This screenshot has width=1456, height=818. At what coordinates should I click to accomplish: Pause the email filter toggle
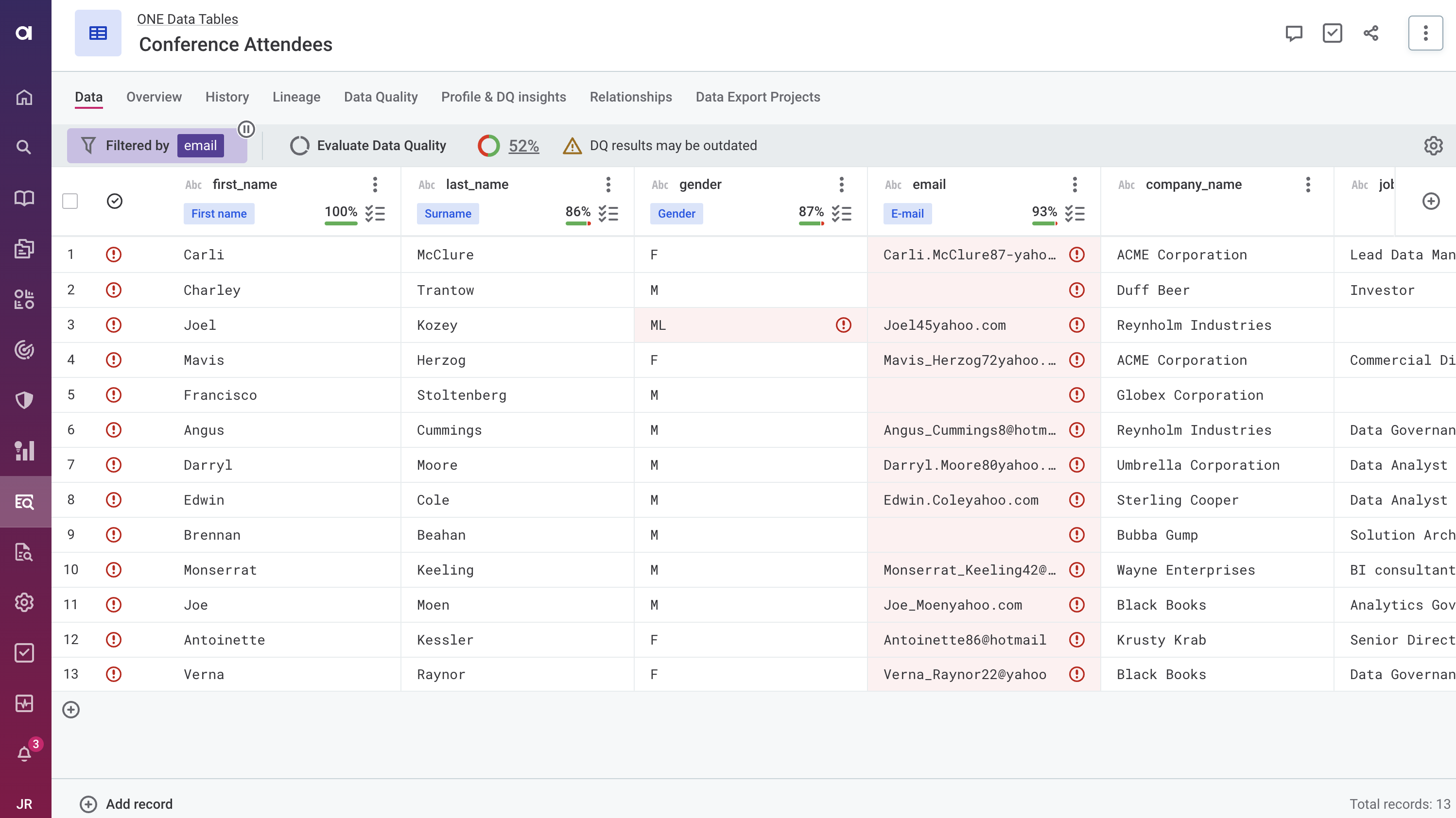246,129
